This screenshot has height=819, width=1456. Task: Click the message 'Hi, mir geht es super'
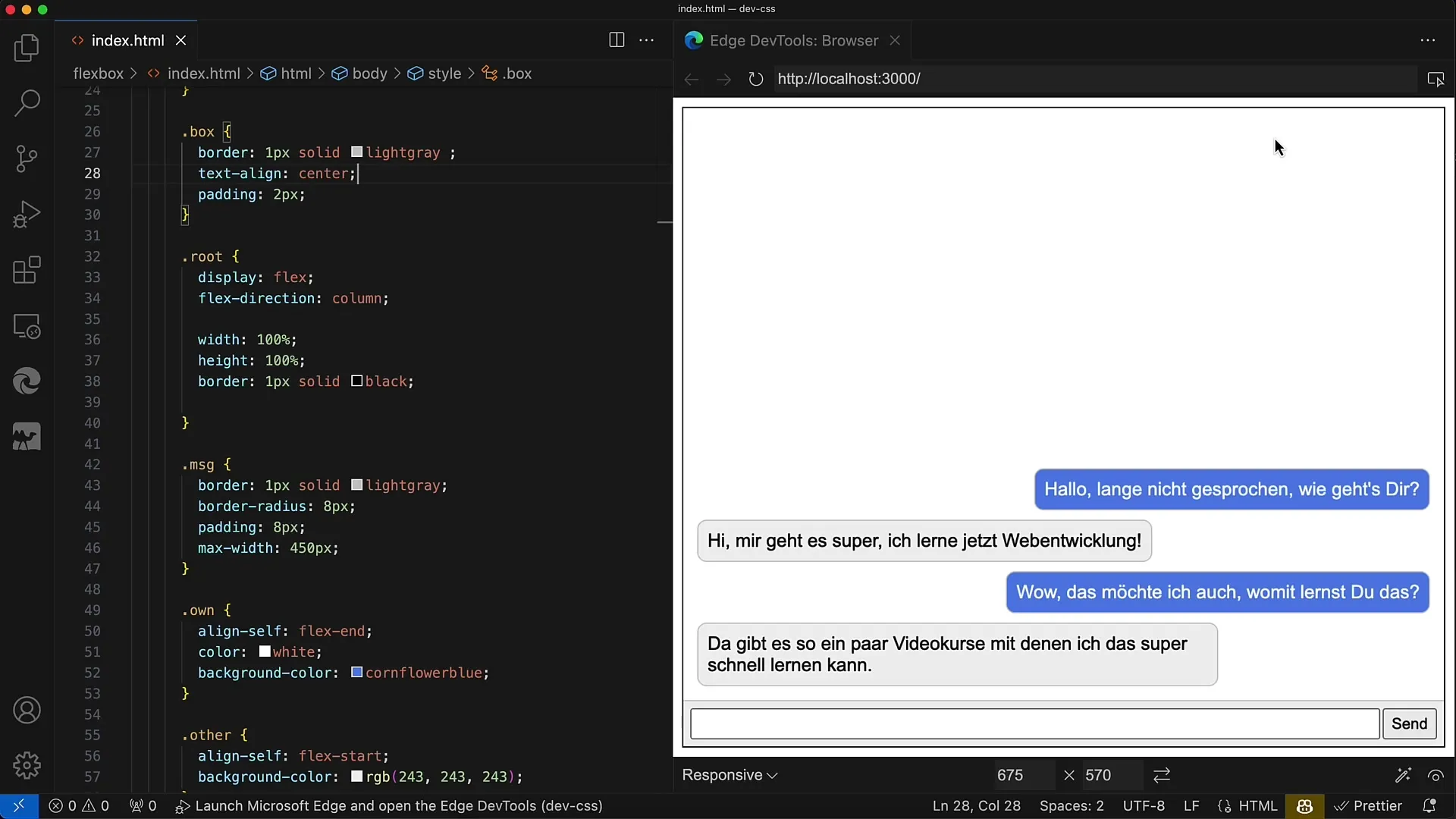click(x=924, y=541)
